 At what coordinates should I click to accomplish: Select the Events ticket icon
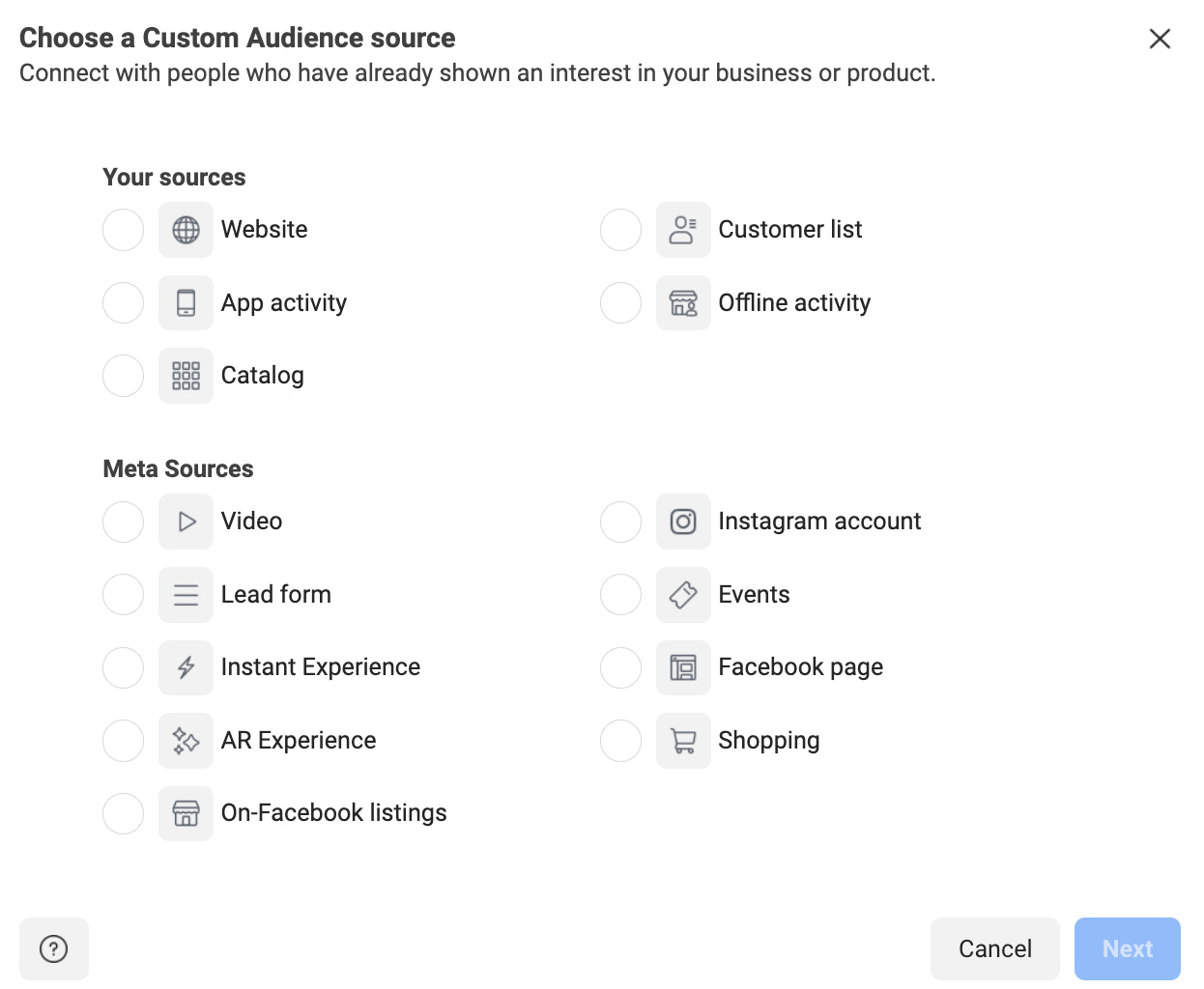click(x=683, y=594)
